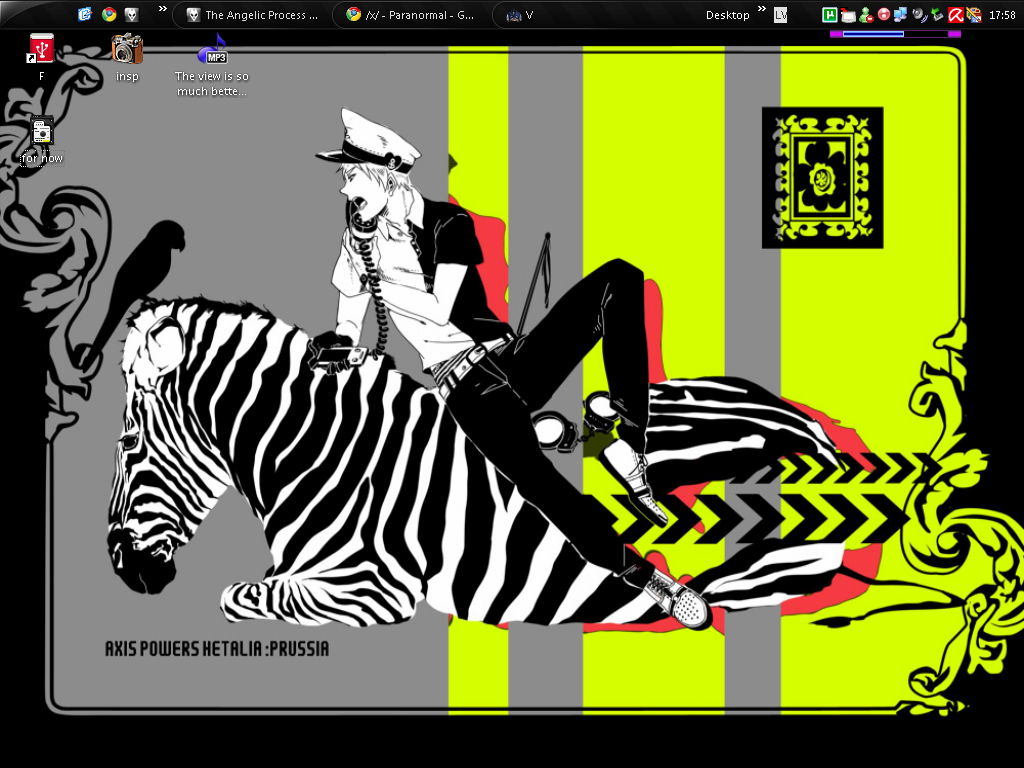Expand the quick launch overflow chevron
1024x768 pixels.
[163, 9]
